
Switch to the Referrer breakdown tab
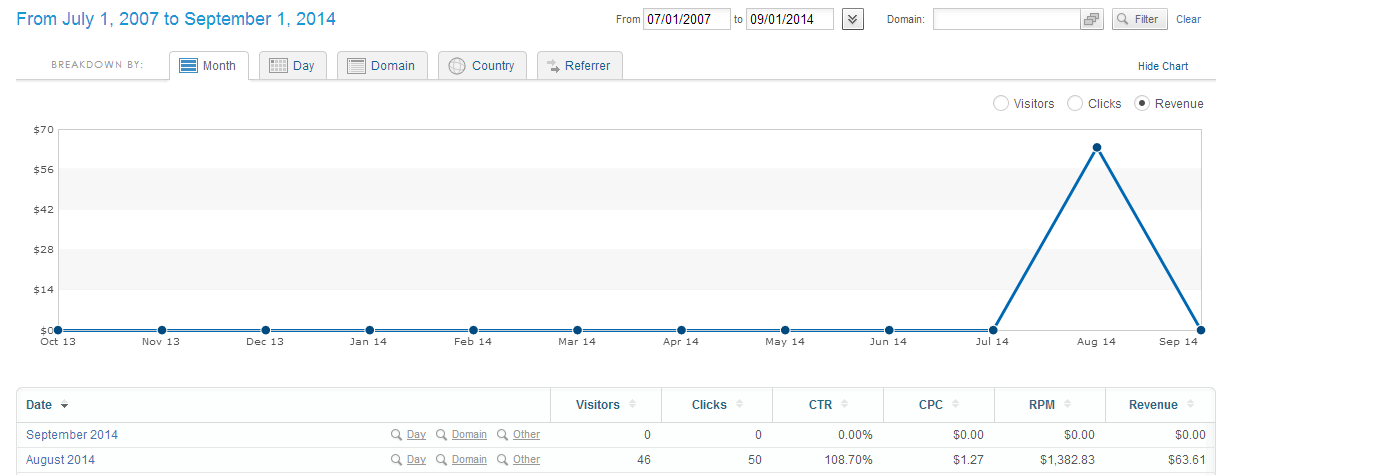coord(580,66)
